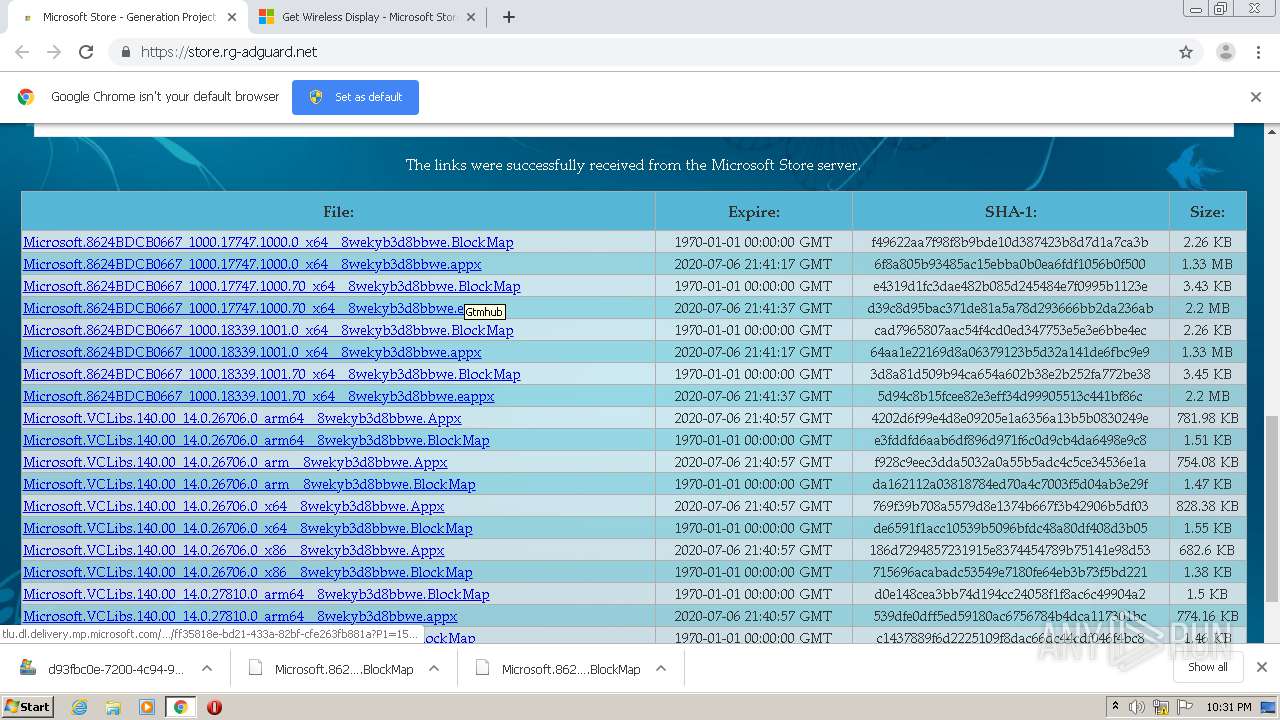Select SHA-1 hash f49622aa7f98f8b9bde10d387423b8d7d1a7ca3b

[x=1010, y=242]
